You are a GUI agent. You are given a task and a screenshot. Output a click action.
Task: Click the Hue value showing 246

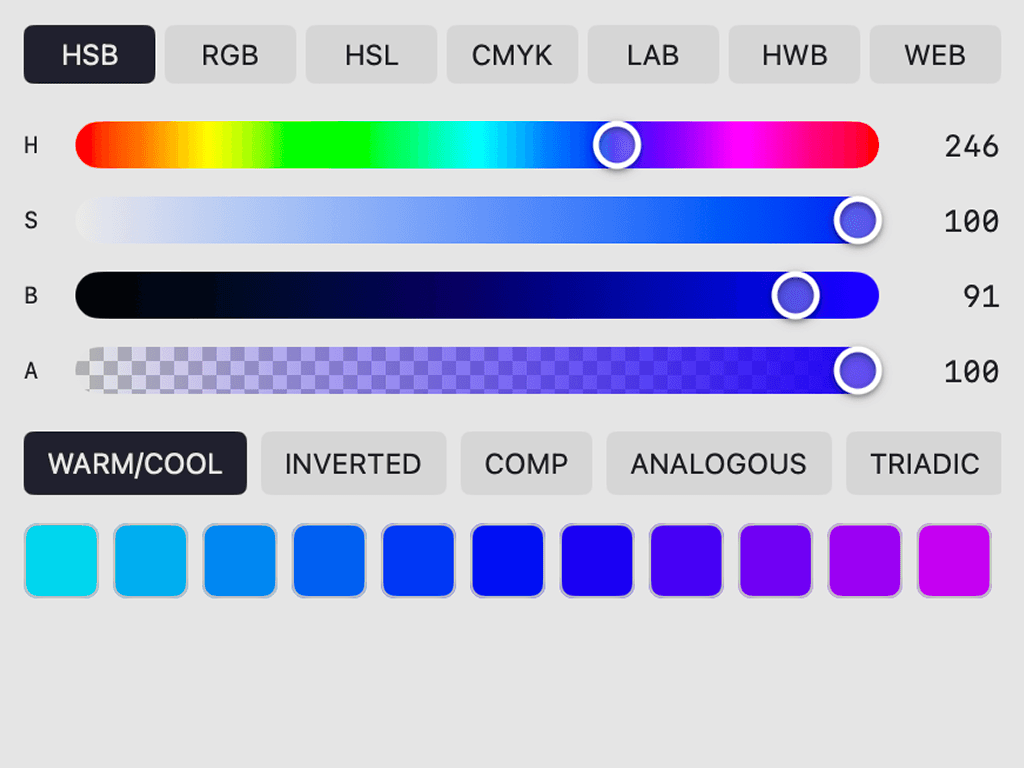[972, 145]
